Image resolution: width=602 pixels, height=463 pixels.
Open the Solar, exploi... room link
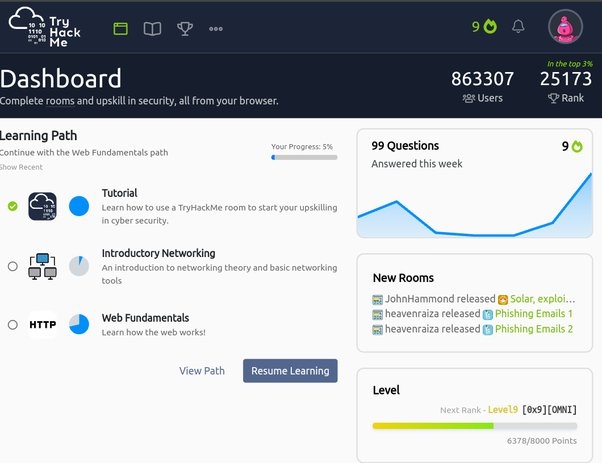pos(542,299)
